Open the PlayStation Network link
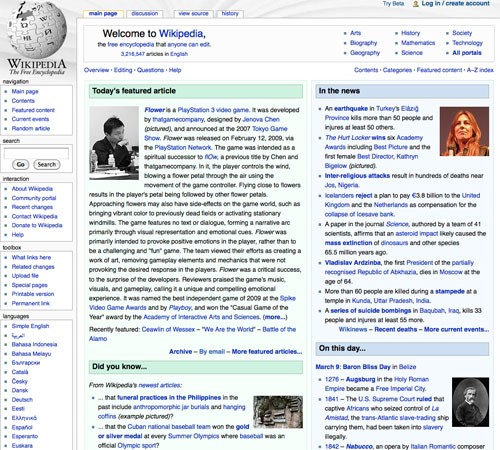This screenshot has width=500, height=450. (x=183, y=148)
